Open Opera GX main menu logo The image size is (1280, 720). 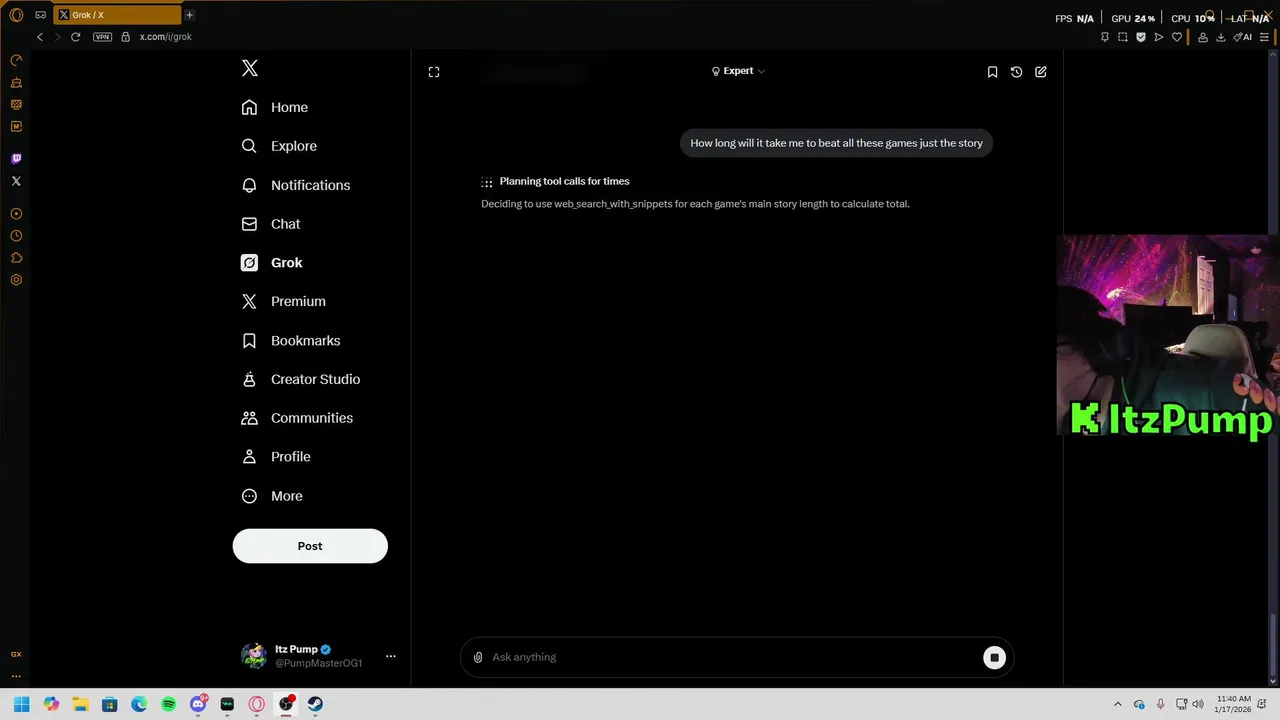(16, 15)
